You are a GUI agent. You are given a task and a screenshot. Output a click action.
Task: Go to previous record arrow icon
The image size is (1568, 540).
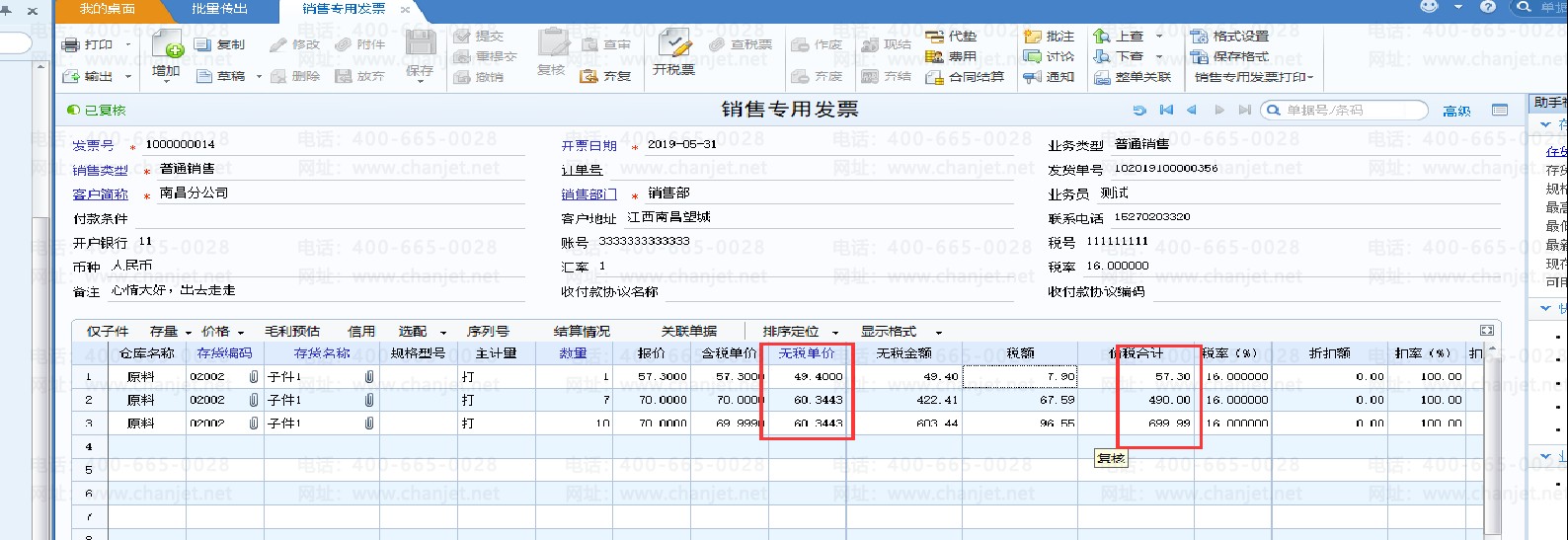[x=1192, y=111]
